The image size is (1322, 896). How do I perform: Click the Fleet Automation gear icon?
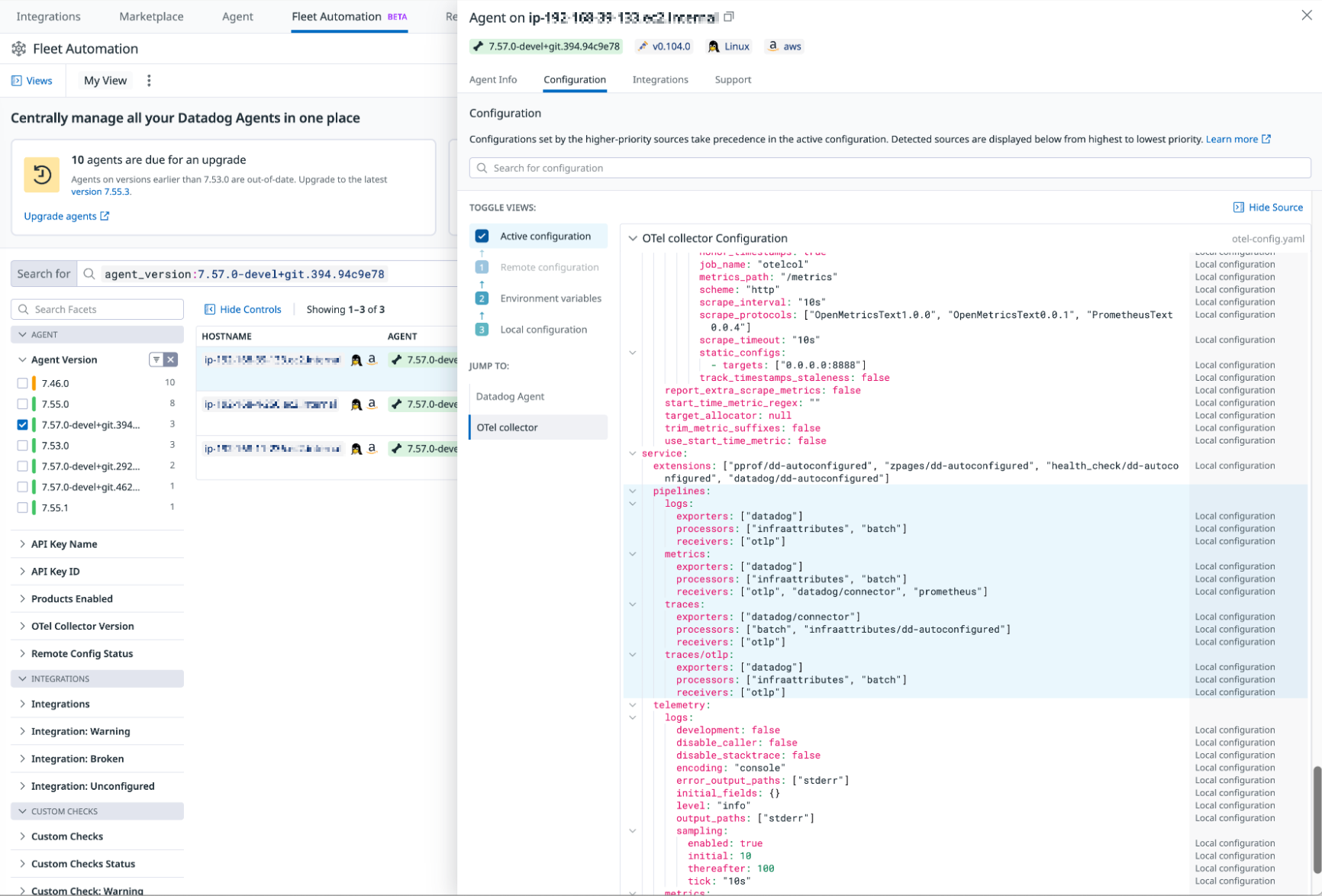click(x=19, y=49)
